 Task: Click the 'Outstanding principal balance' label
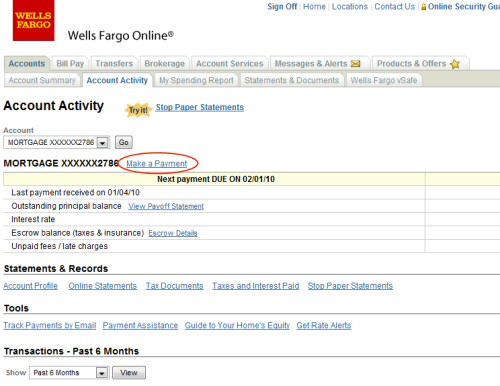tap(66, 206)
